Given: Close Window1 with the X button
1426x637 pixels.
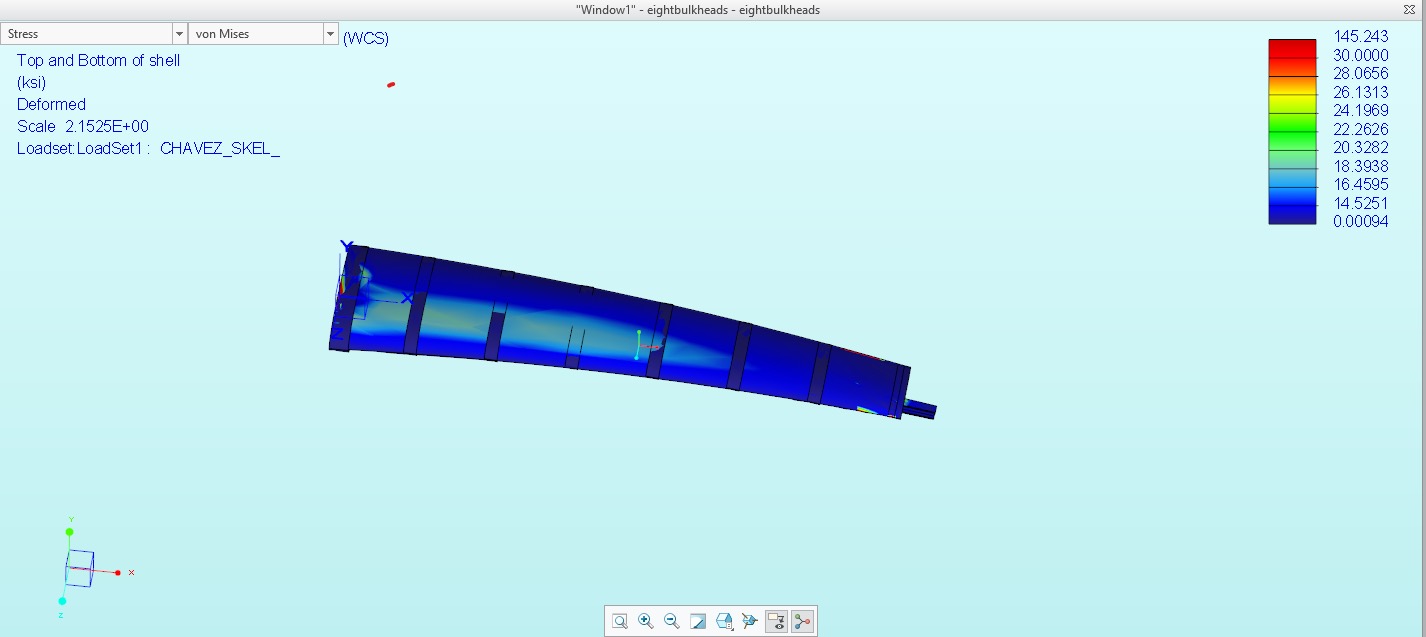Looking at the screenshot, I should pyautogui.click(x=1409, y=9).
